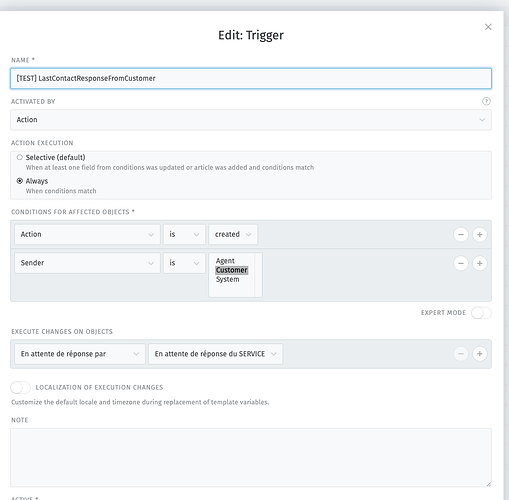The height and width of the screenshot is (500, 509).
Task: Remove the Action condition row with minus
Action: point(461,235)
